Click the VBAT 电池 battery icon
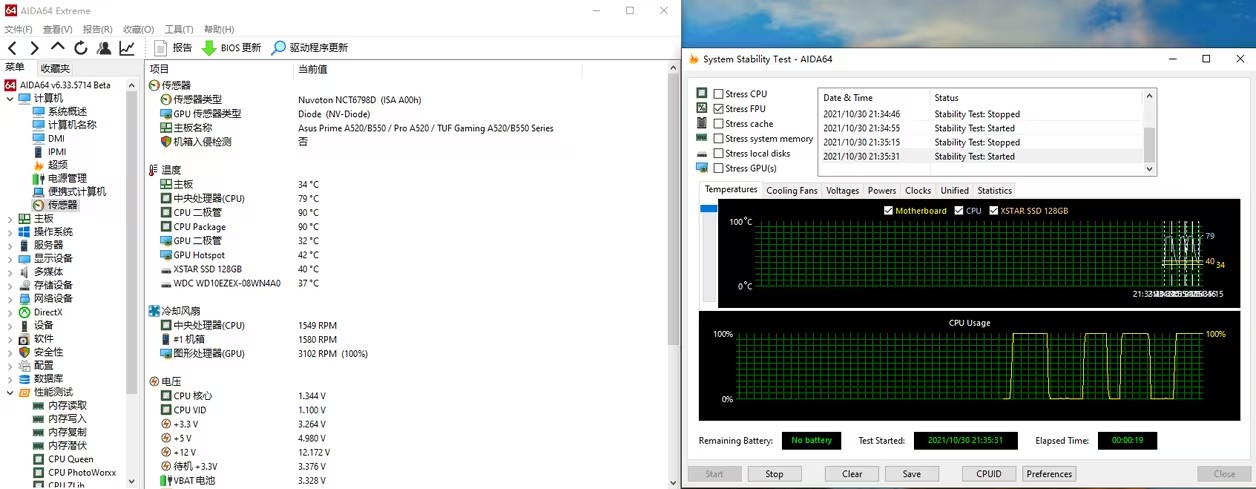Image resolution: width=1256 pixels, height=489 pixels. (166, 481)
